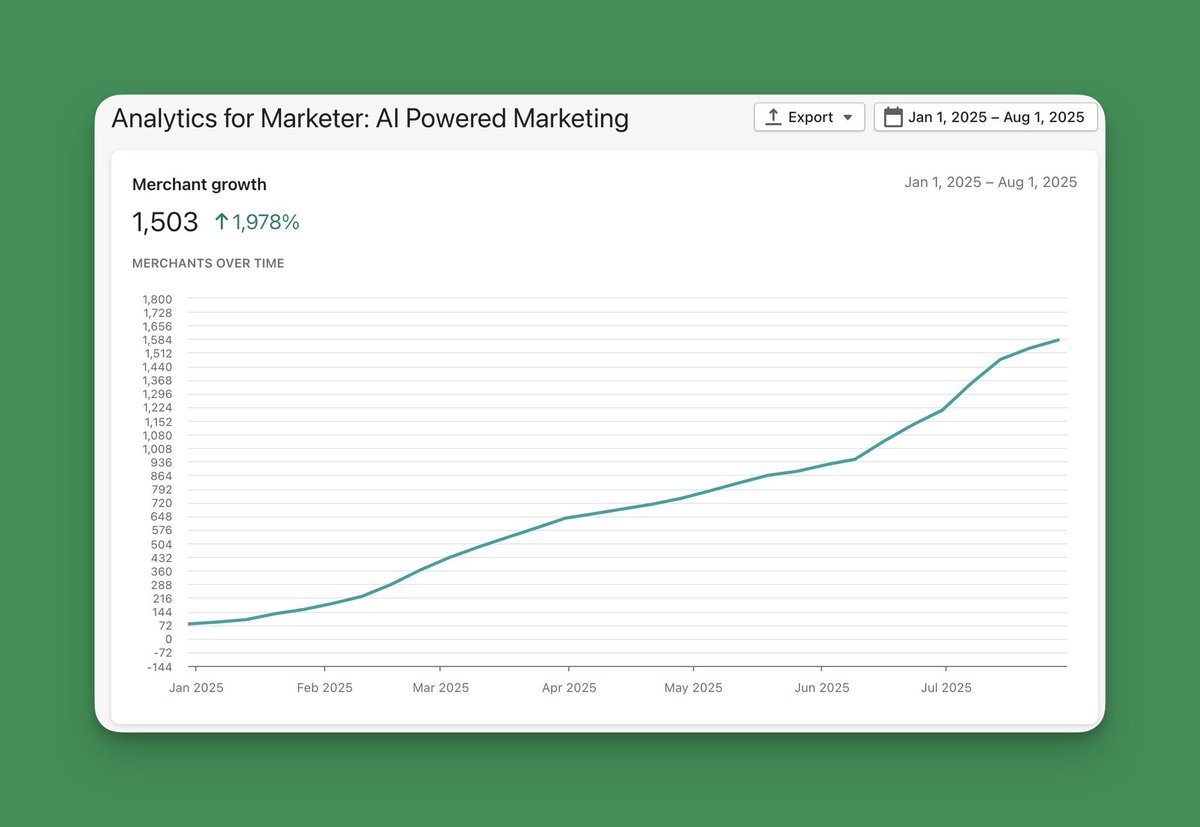The height and width of the screenshot is (827, 1200).
Task: Click the page title Analytics for Marketer
Action: (370, 118)
